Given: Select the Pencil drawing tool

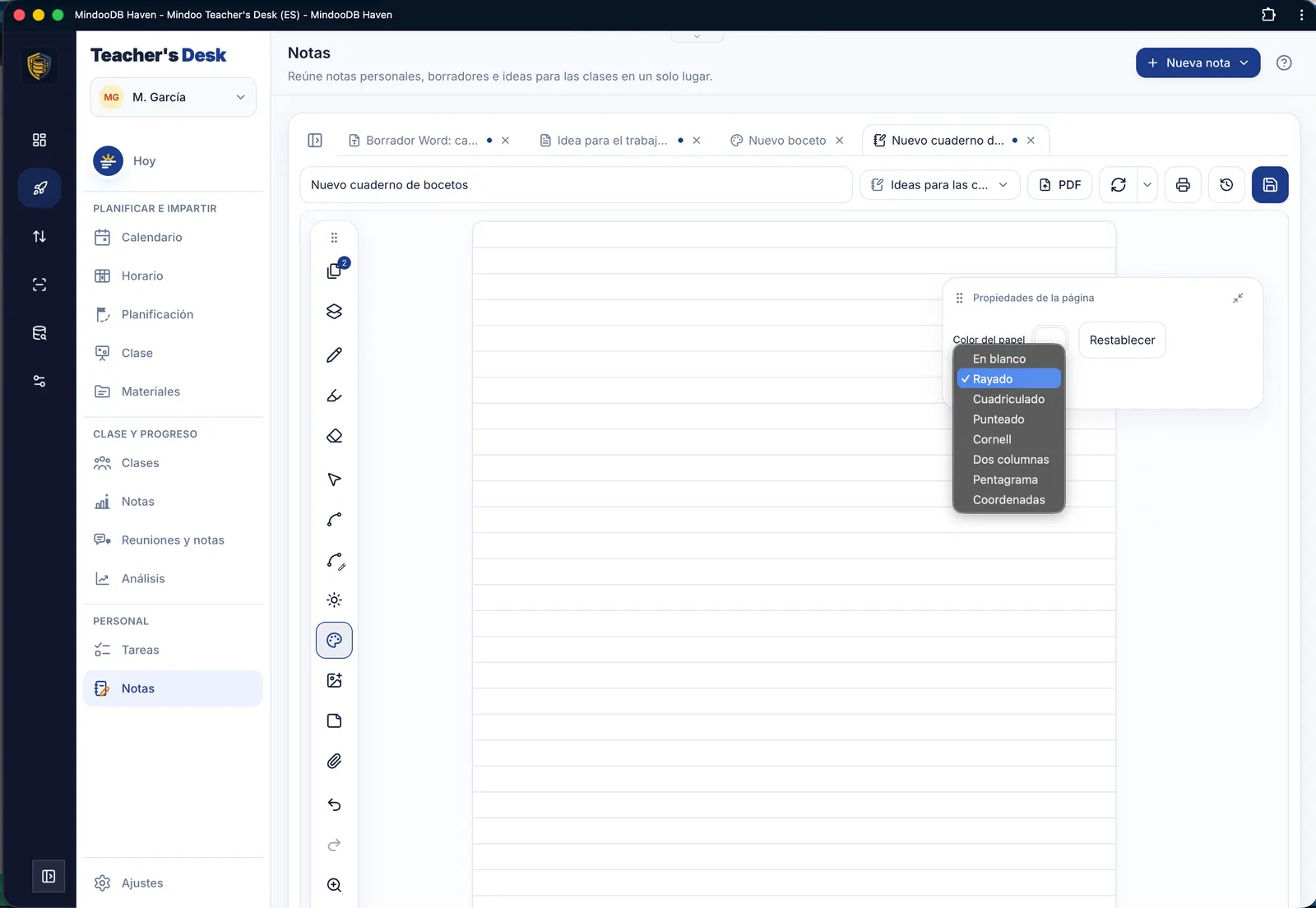Looking at the screenshot, I should (x=334, y=355).
